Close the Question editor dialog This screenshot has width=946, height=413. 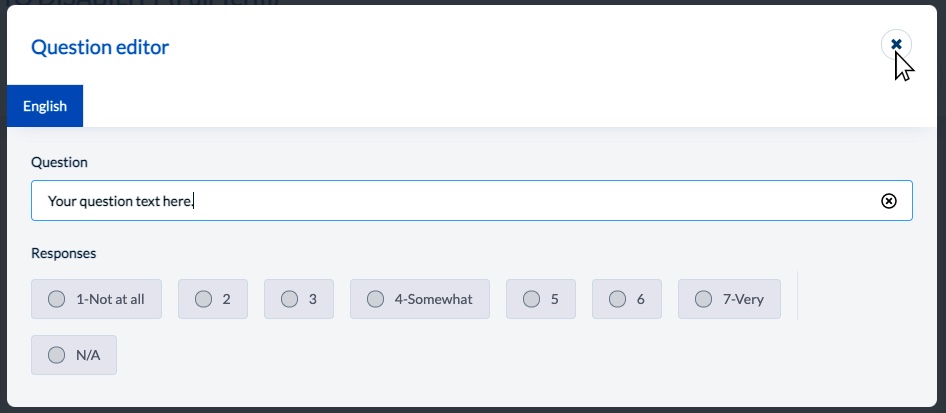[x=896, y=45]
